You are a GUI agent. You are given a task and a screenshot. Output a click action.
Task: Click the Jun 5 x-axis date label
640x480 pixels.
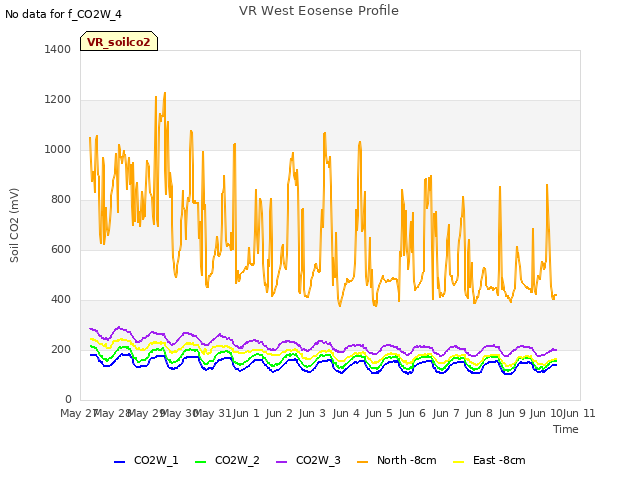pyautogui.click(x=379, y=413)
